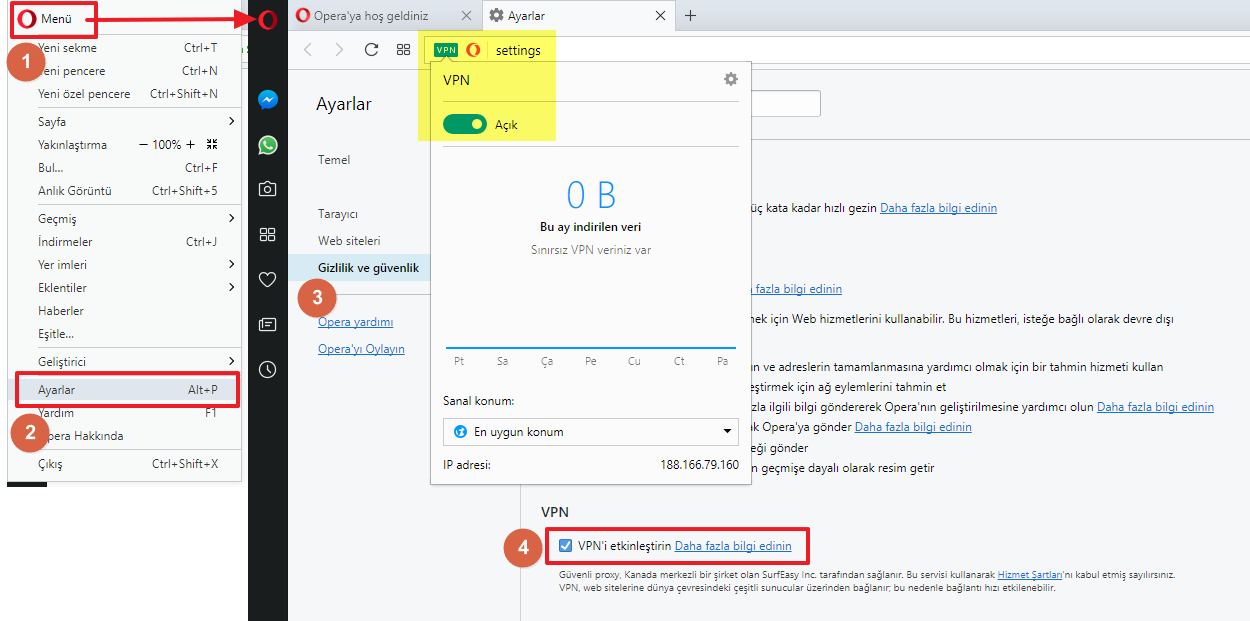This screenshot has height=621, width=1250.
Task: Open personal news sidebar icon
Action: click(x=267, y=324)
